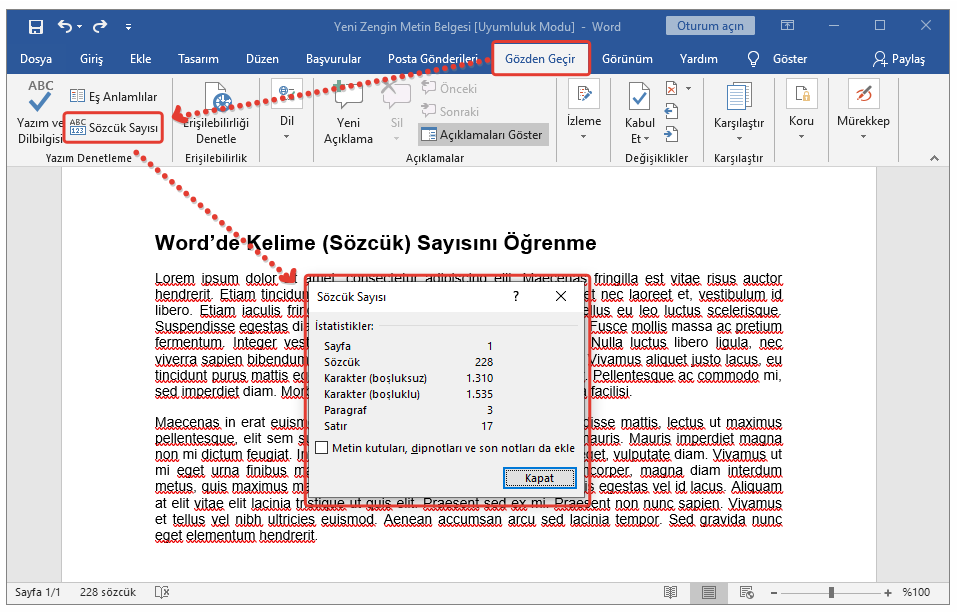Open the Koru protect dropdown
Screen dimensions: 957x612
click(801, 112)
